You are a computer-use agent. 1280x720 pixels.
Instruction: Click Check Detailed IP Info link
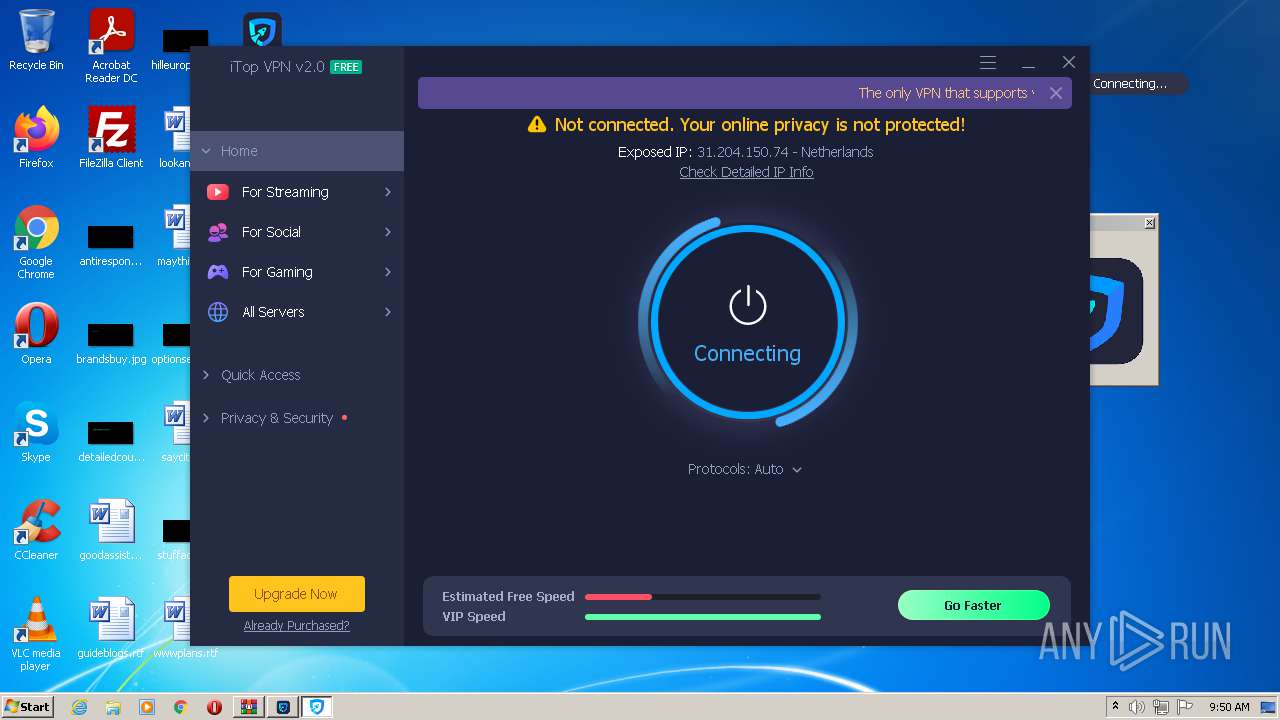click(746, 172)
